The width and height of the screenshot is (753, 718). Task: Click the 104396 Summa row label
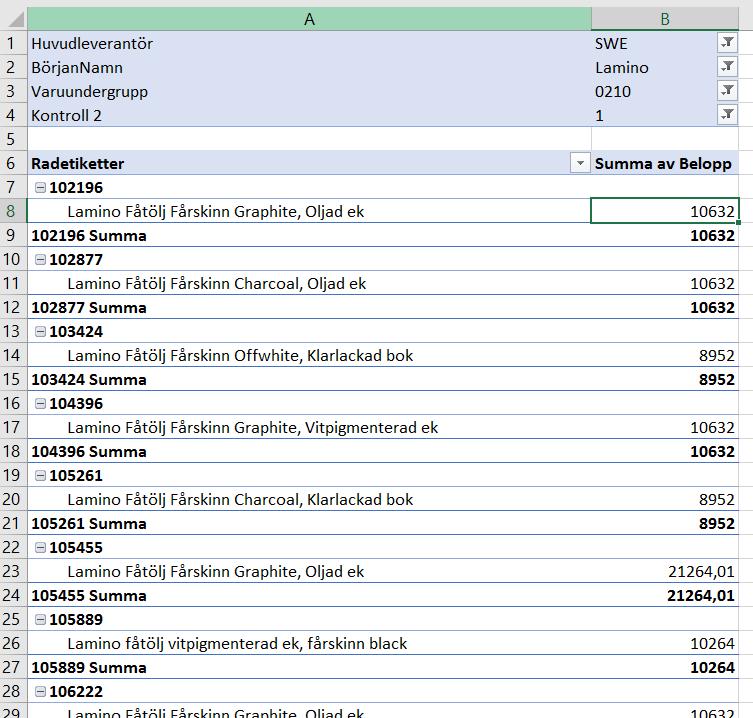[89, 452]
